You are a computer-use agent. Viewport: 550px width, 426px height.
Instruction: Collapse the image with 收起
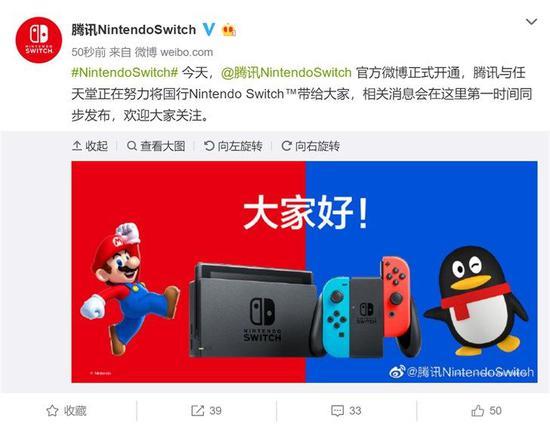pyautogui.click(x=90, y=146)
